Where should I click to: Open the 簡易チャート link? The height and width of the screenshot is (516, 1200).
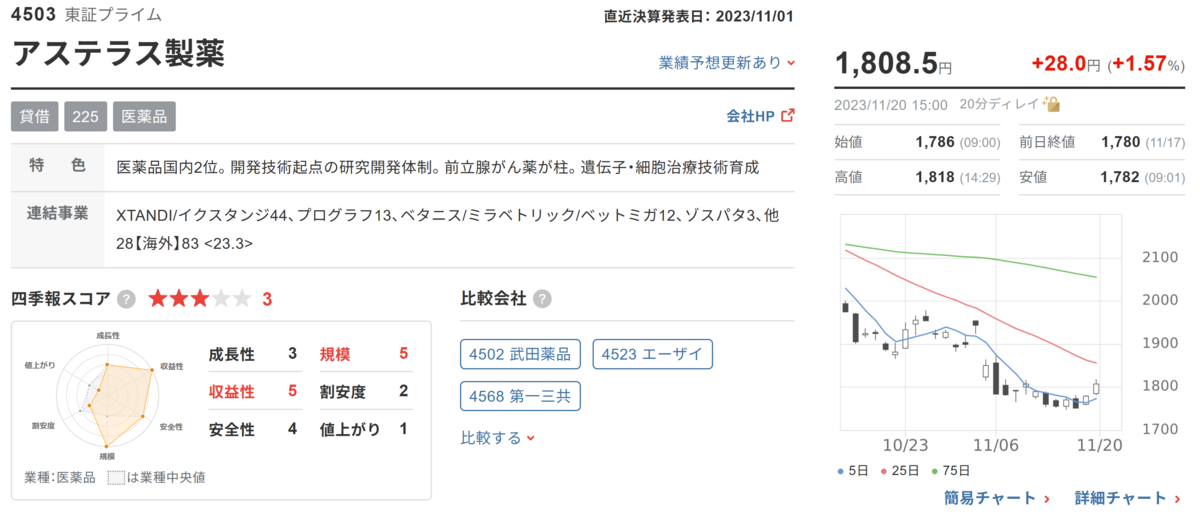997,498
